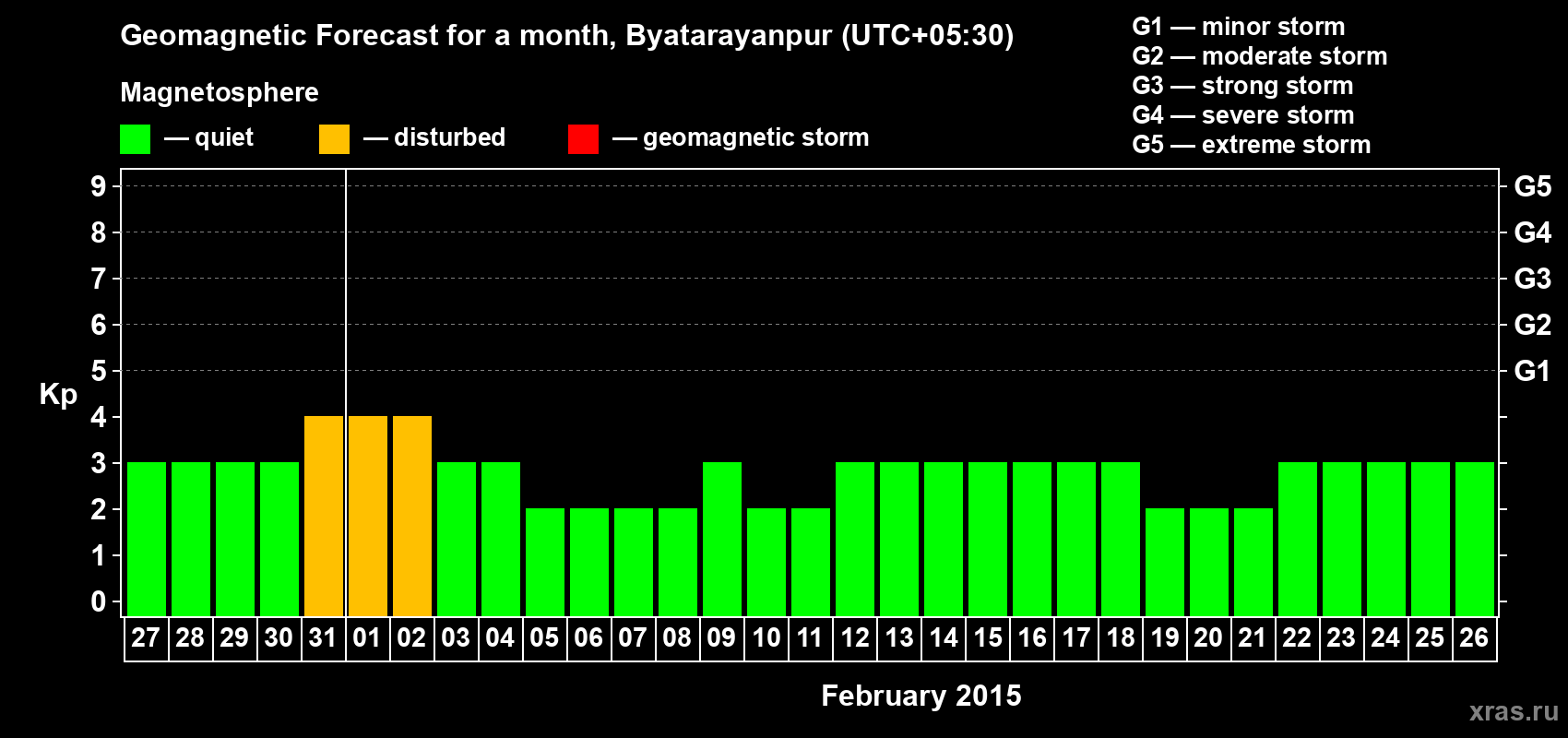Click the green bar for day 09

pyautogui.click(x=722, y=539)
